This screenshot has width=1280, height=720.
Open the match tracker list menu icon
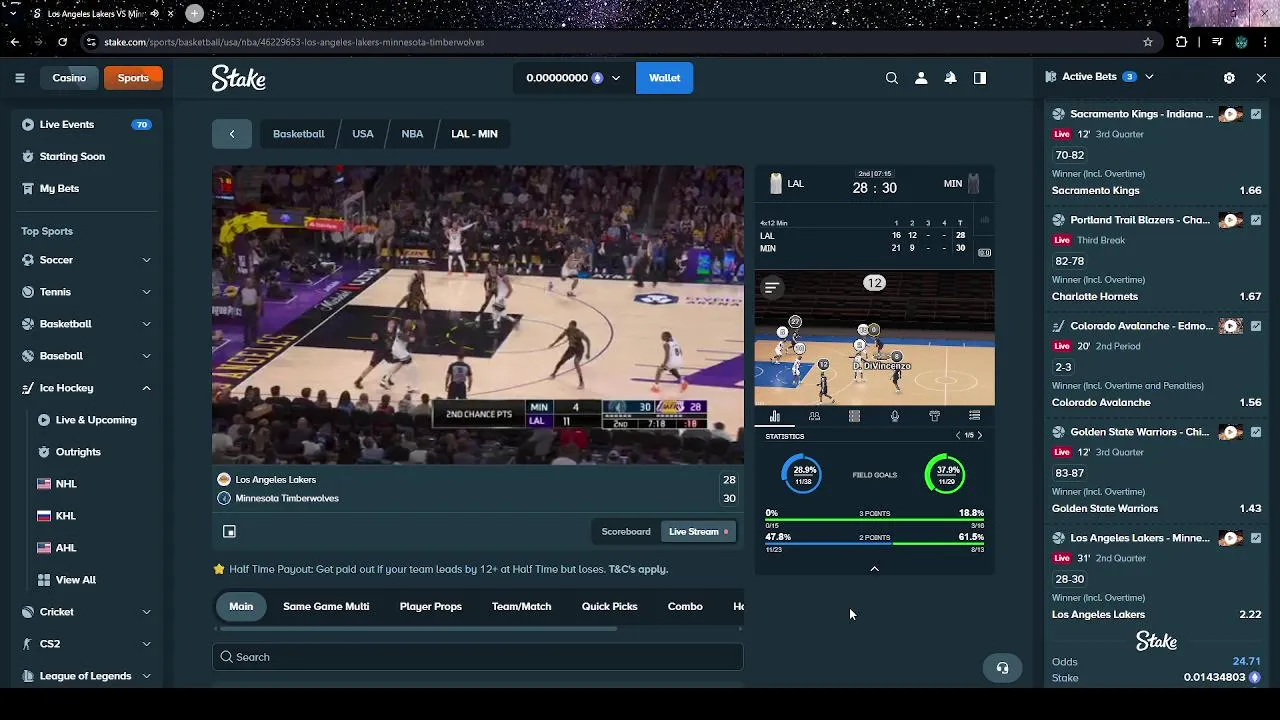click(771, 288)
